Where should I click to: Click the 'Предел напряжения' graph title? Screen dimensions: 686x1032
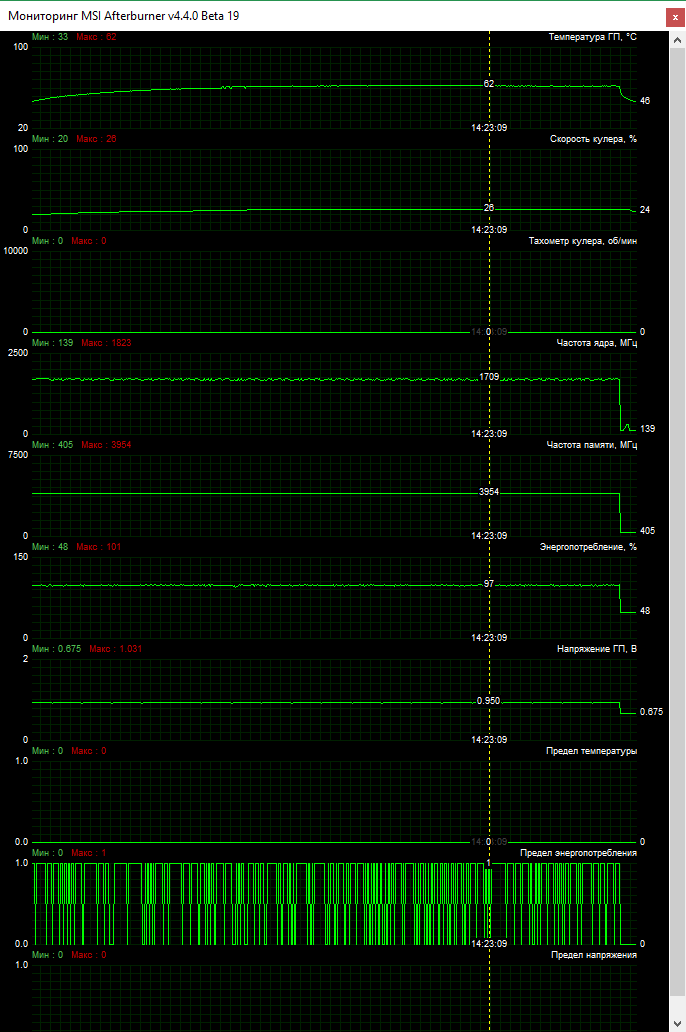[594, 955]
